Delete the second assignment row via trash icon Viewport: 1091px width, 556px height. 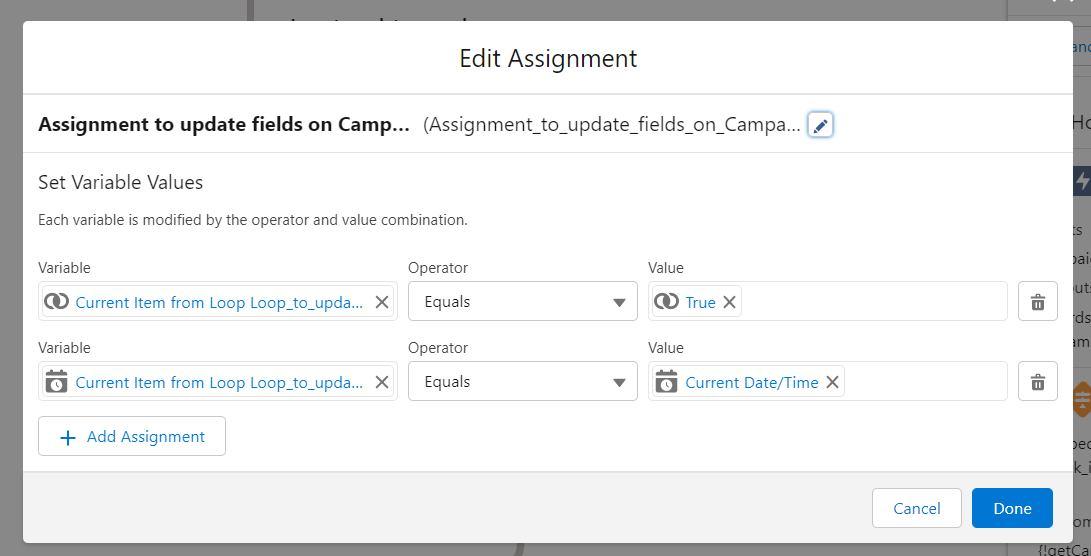coord(1037,381)
